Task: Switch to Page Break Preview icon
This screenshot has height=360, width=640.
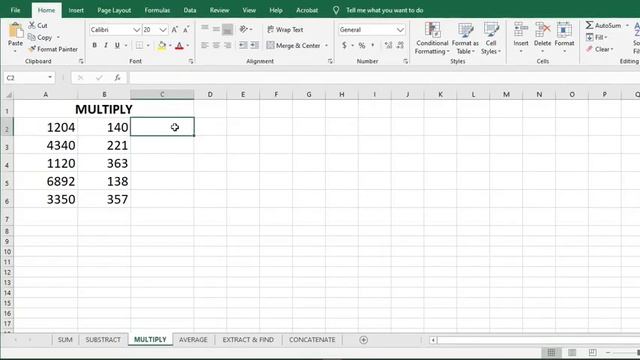Action: point(592,352)
